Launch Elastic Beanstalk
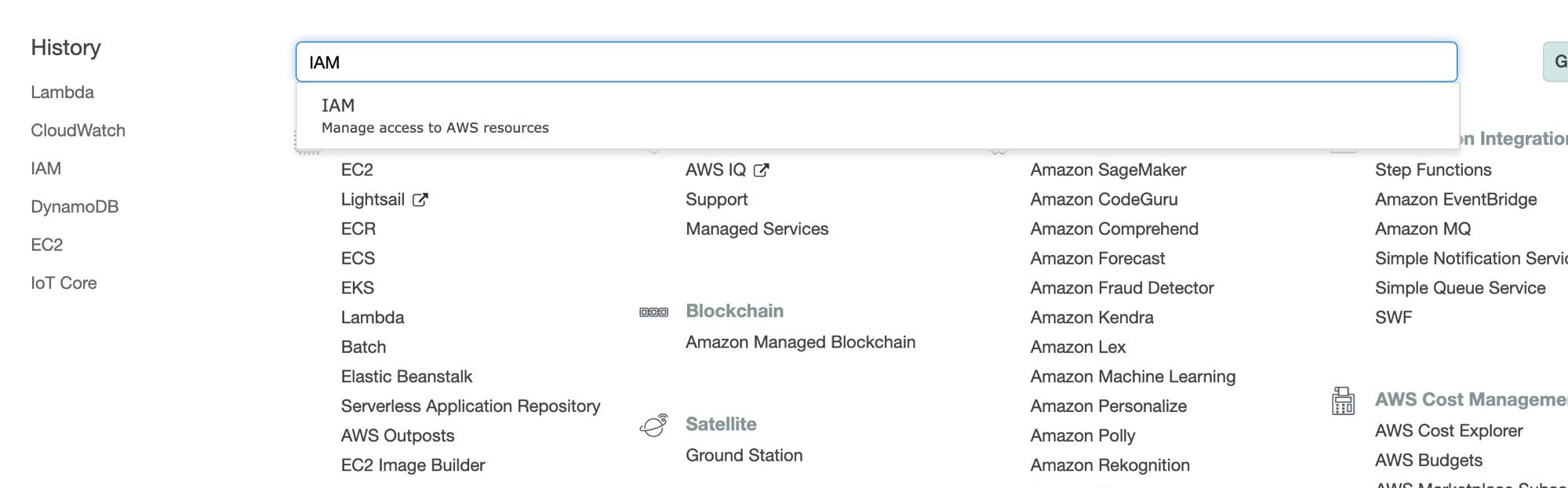Screen dimensions: 1568x488 [406, 377]
